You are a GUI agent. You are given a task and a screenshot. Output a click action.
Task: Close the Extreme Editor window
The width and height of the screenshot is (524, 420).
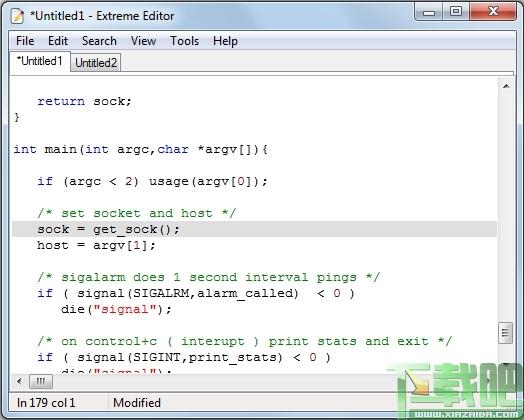(493, 12)
